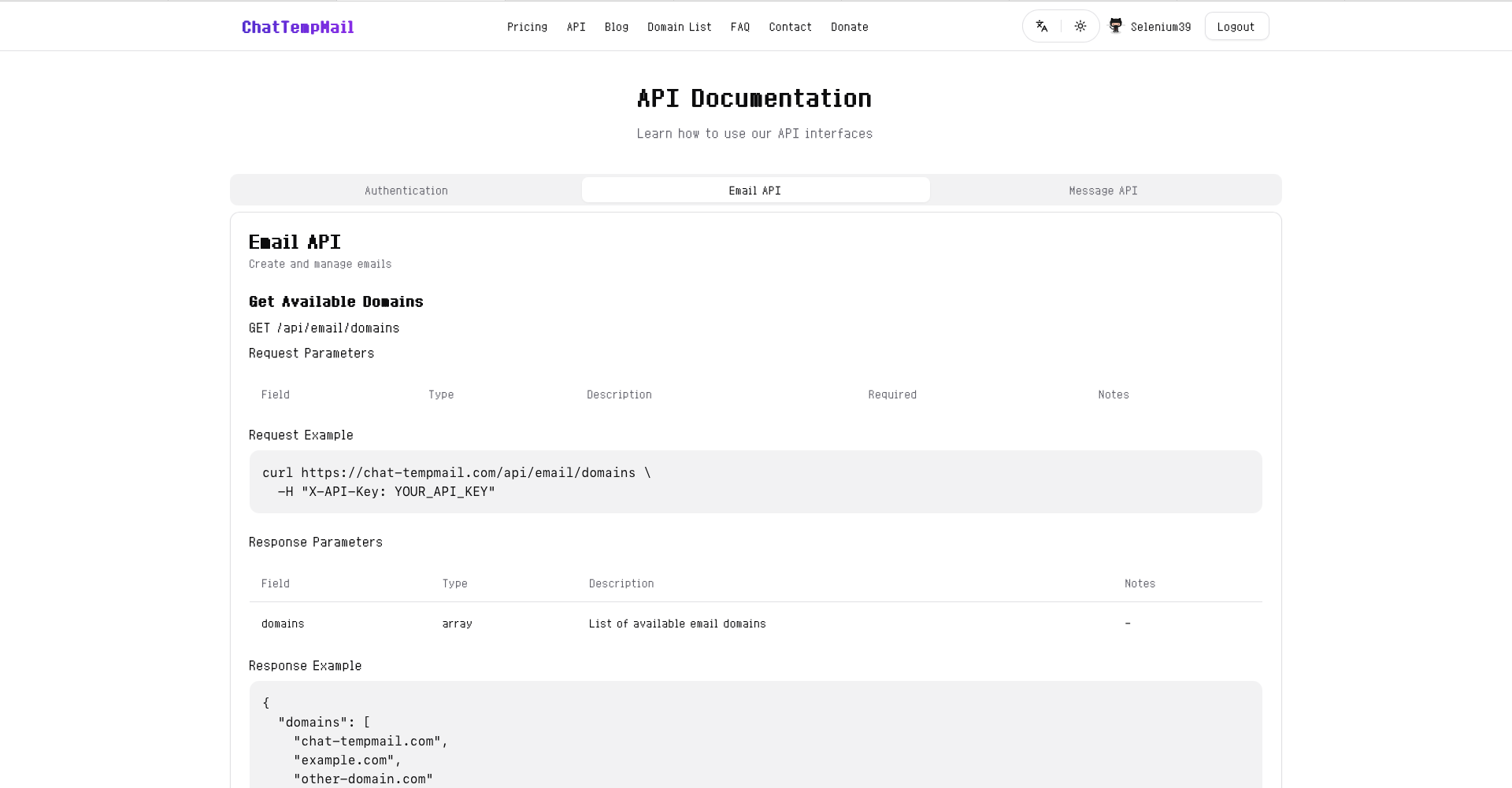Click API in the navigation bar
Viewport: 1512px width, 788px height.
point(576,27)
